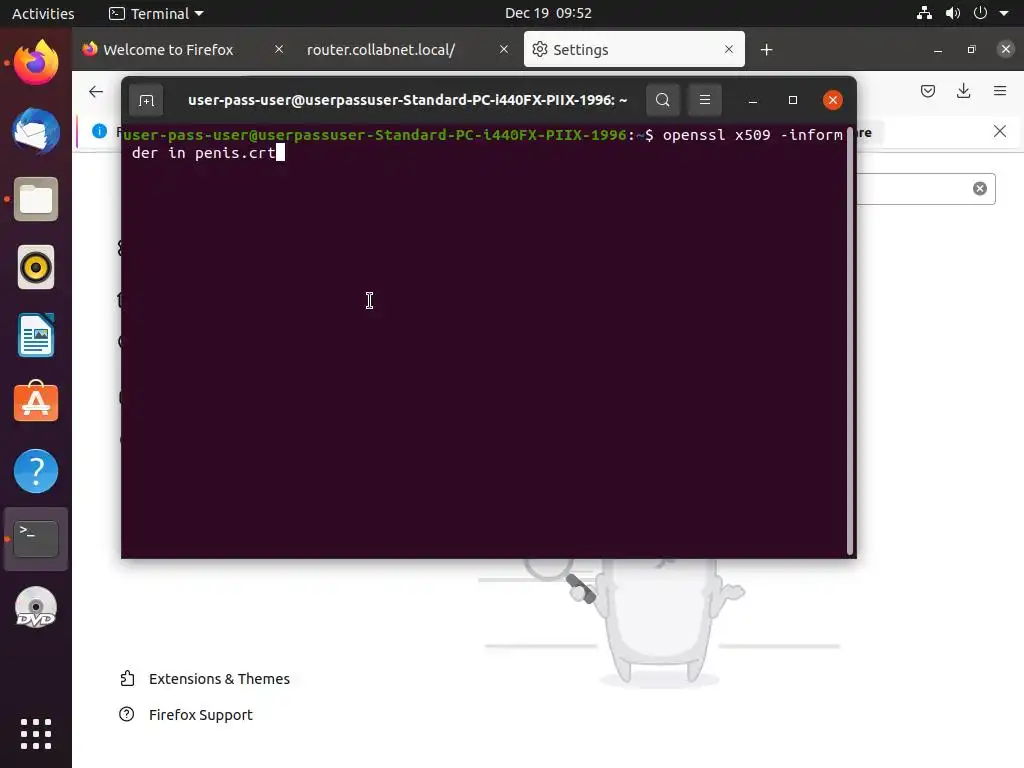This screenshot has width=1024, height=768.
Task: Open the DVD disc icon in the dock
Action: click(36, 607)
